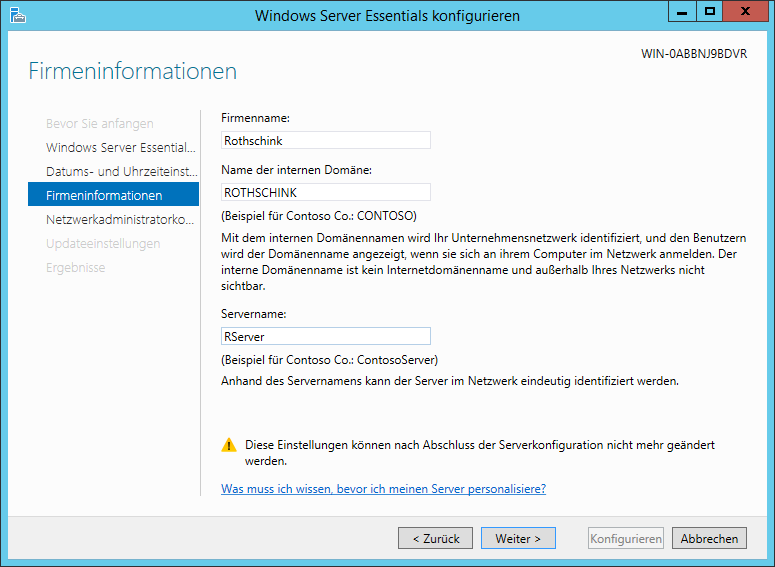Screen dimensions: 775x567
Task: Minimize the configuration wizard window
Action: point(683,12)
